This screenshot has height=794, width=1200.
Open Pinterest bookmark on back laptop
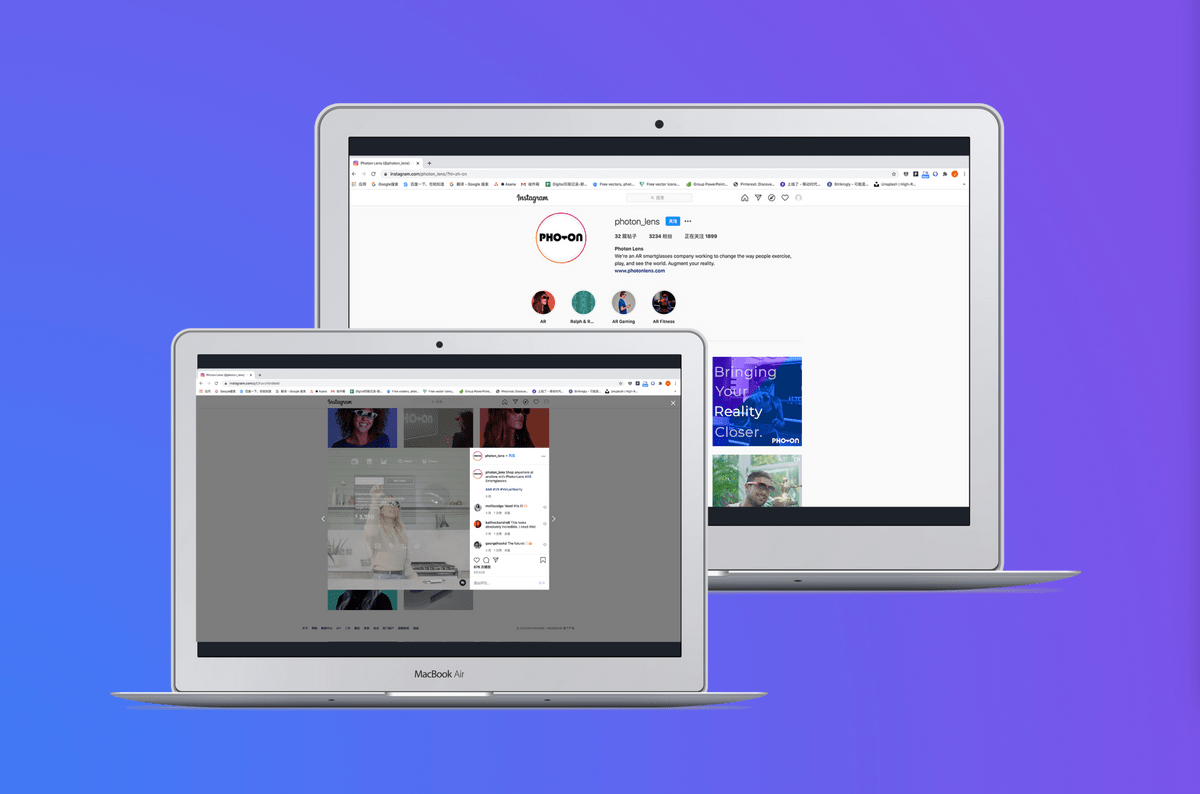coord(756,184)
